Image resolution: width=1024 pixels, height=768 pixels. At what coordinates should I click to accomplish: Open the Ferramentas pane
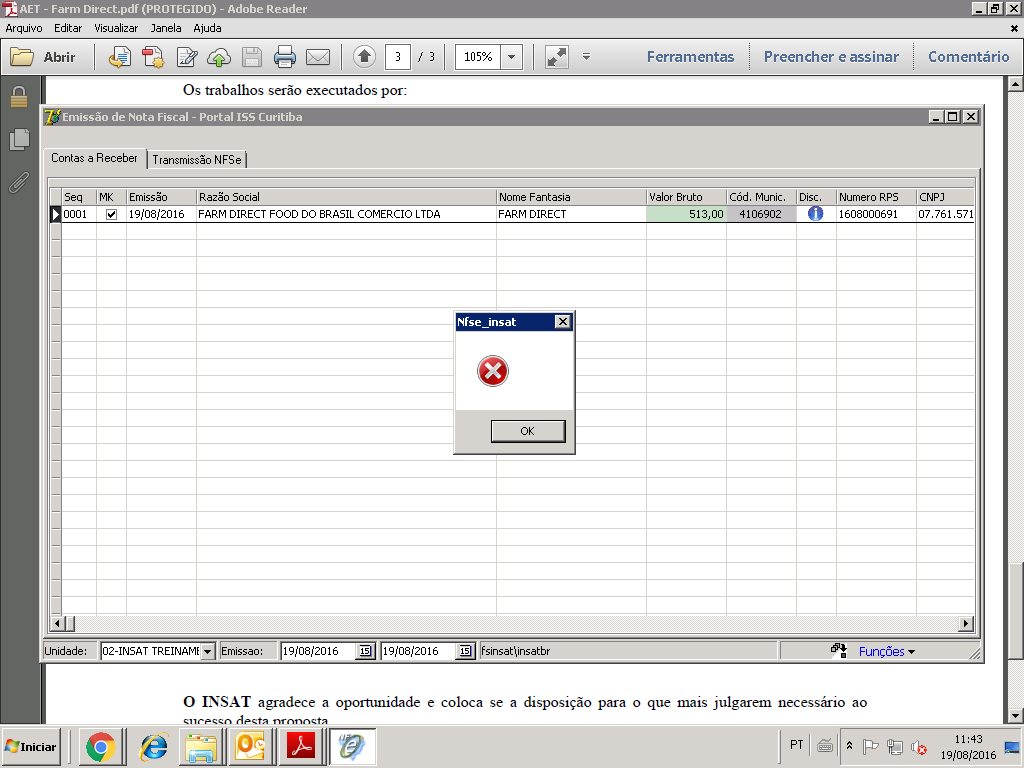690,57
